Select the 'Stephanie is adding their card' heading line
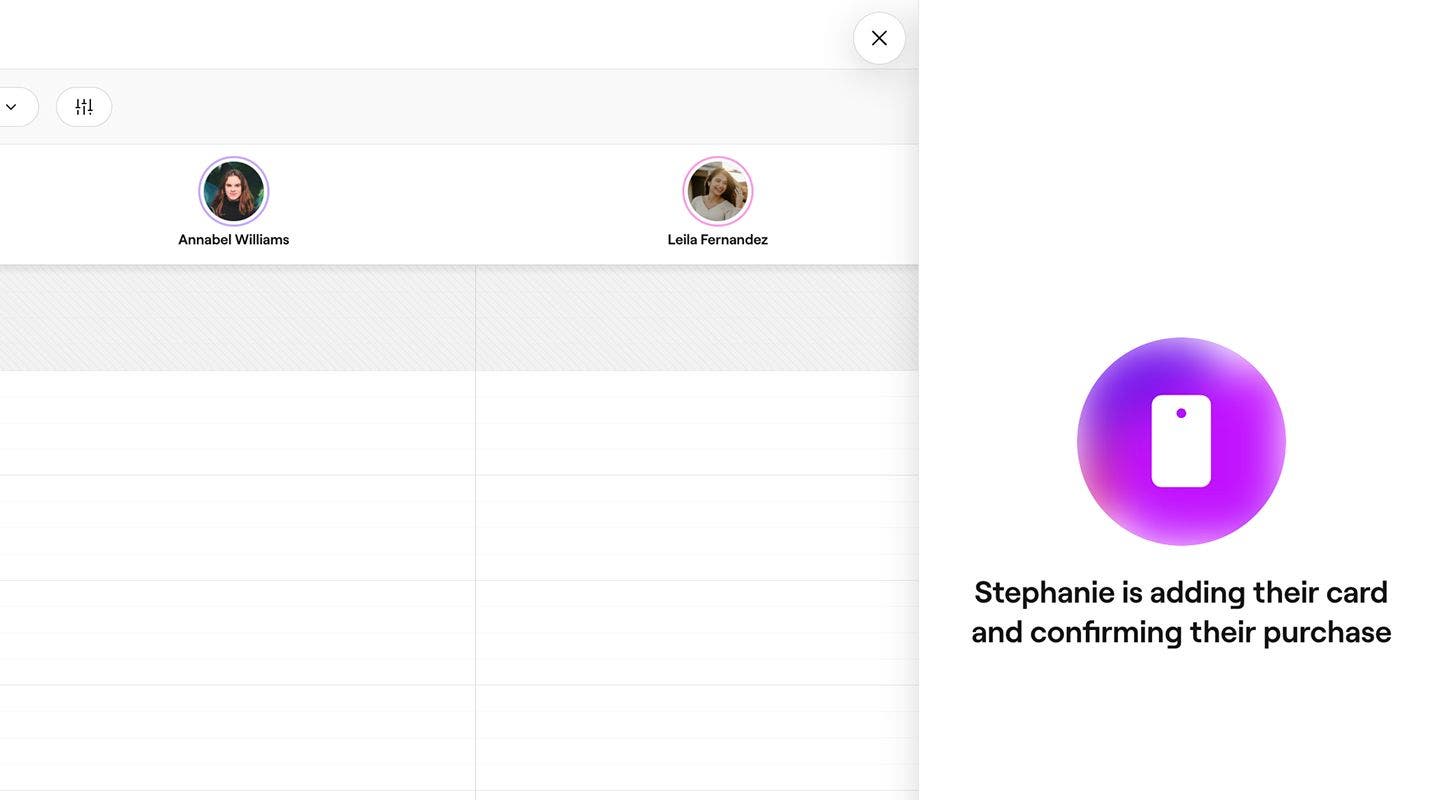This screenshot has height=800, width=1440. click(1181, 592)
